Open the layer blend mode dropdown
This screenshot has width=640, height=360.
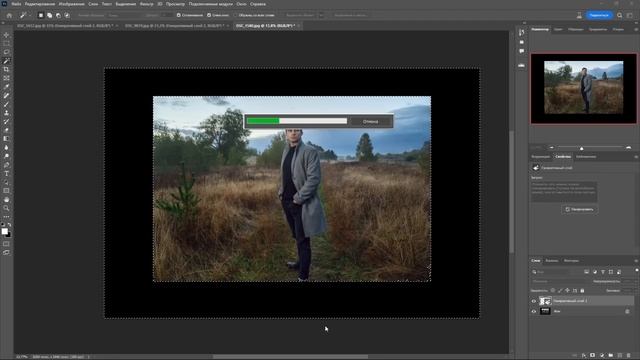coord(560,281)
